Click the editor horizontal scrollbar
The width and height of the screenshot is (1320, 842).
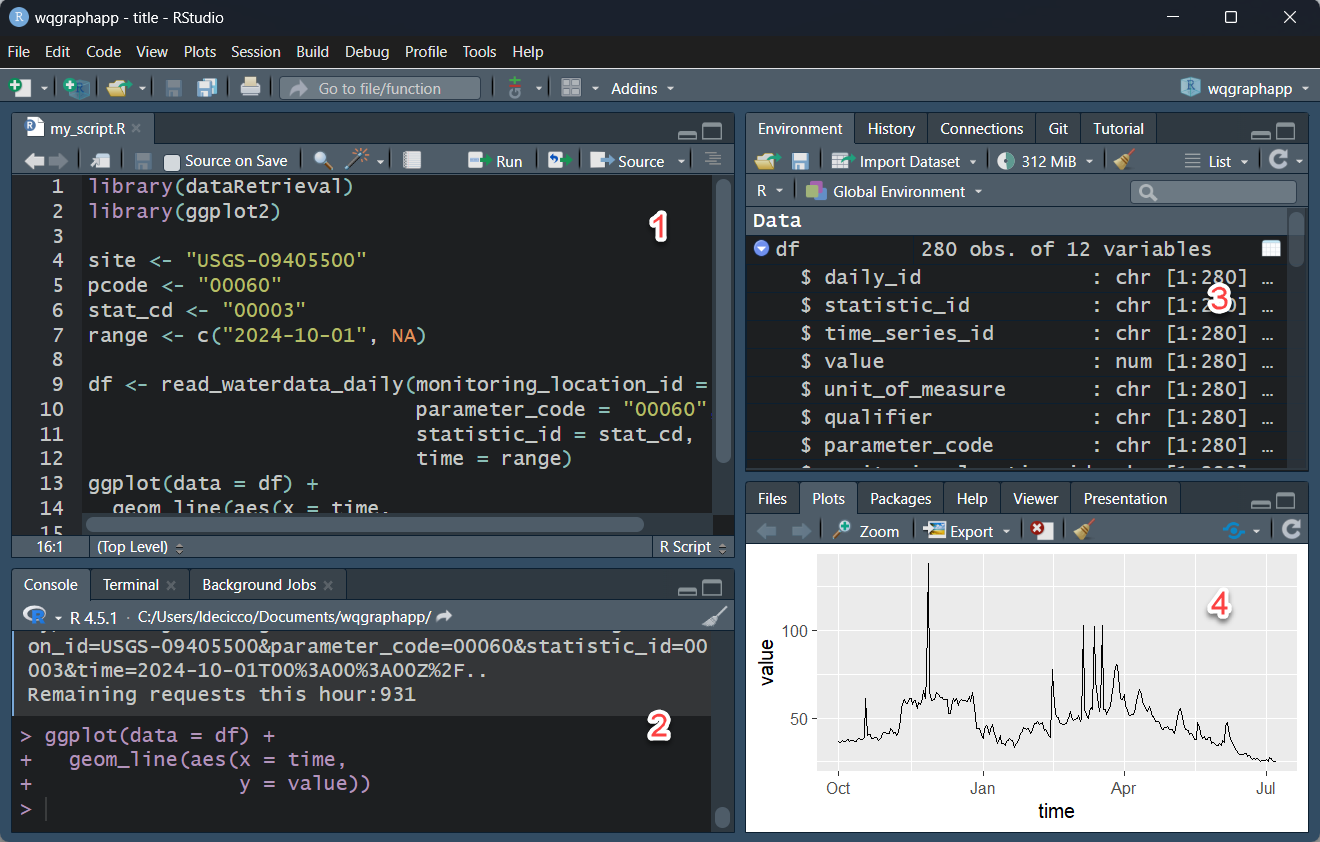point(365,524)
